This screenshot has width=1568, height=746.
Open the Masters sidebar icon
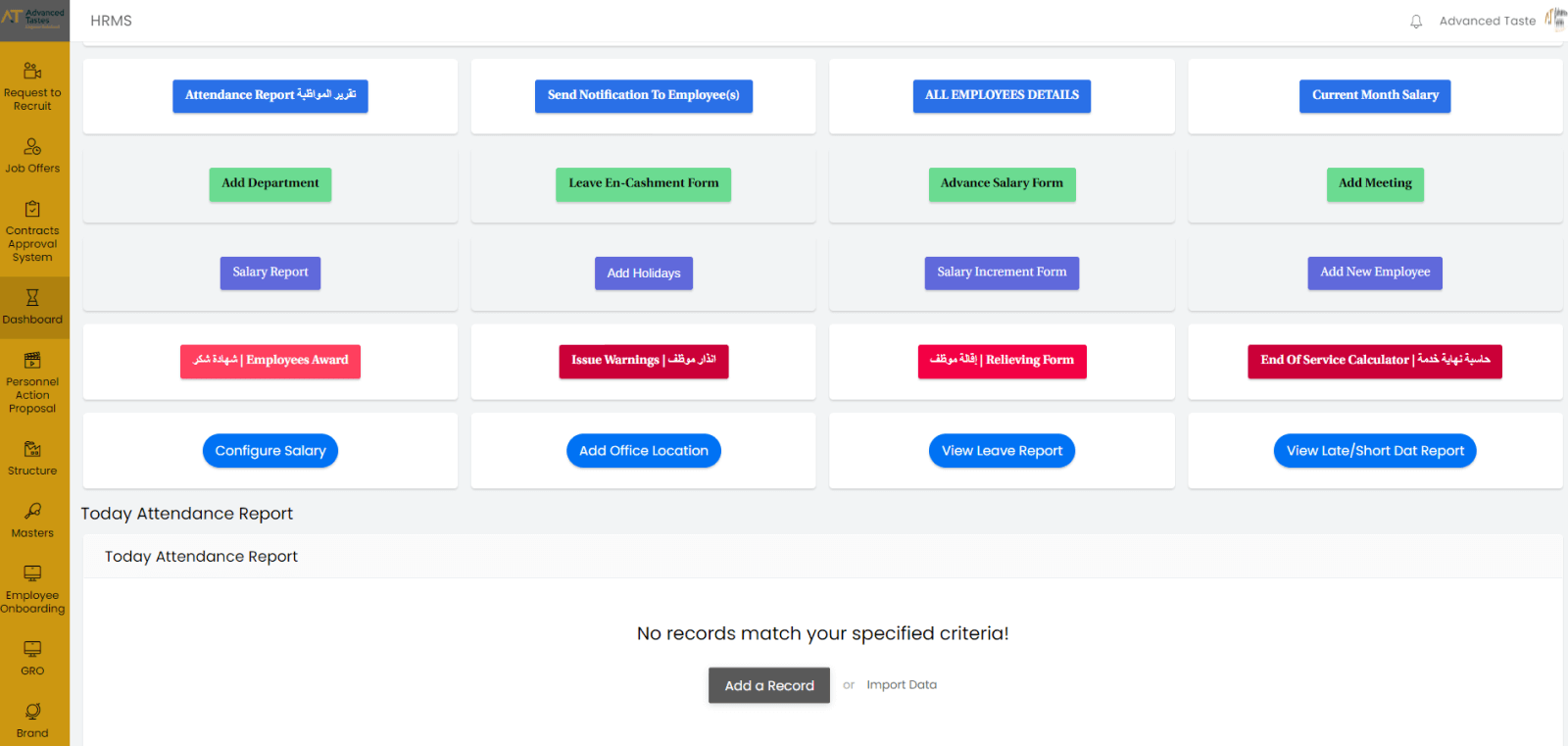(32, 512)
